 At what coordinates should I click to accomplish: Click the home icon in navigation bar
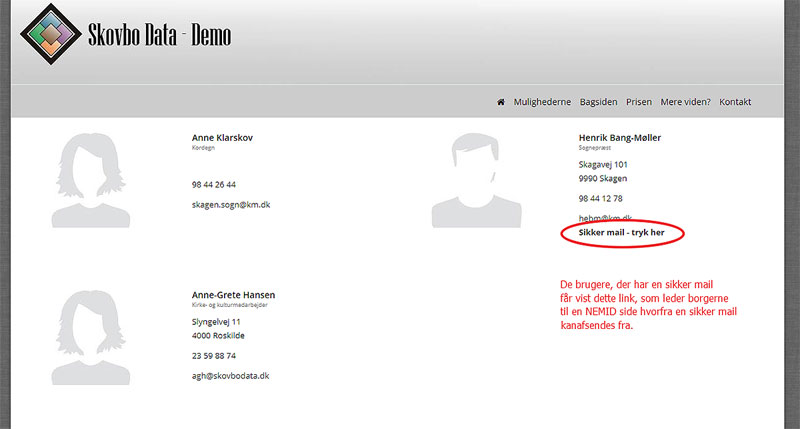pos(501,102)
